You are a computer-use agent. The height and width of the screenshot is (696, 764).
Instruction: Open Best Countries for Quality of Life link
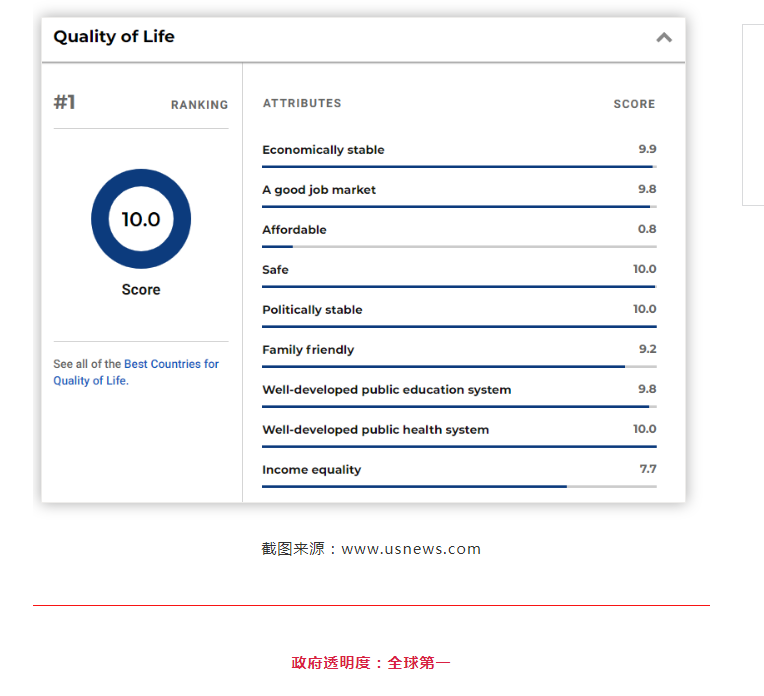171,364
